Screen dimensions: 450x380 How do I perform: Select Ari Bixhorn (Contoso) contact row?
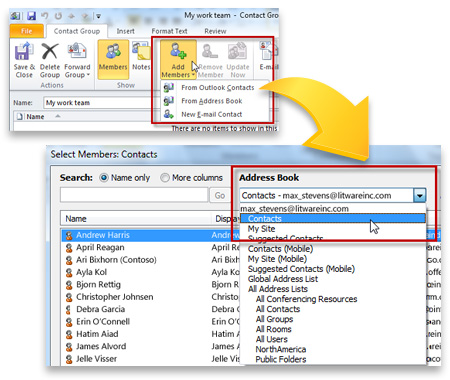[151, 260]
